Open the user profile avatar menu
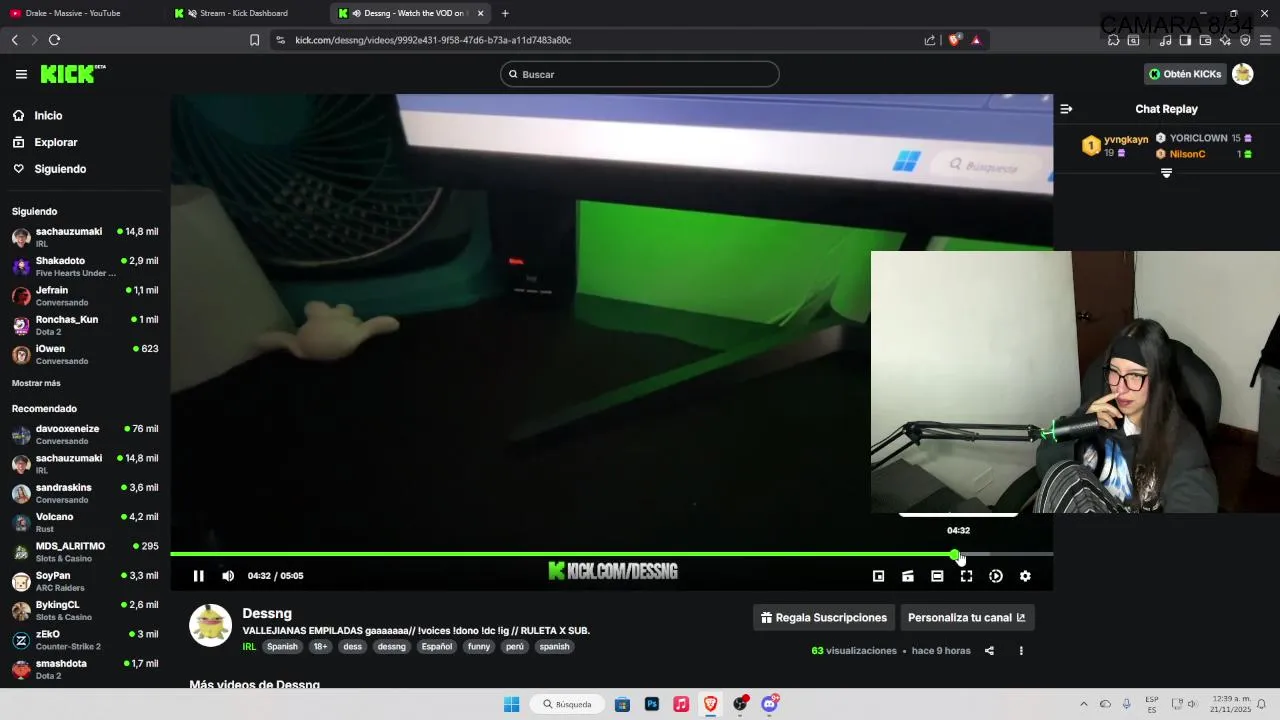The height and width of the screenshot is (720, 1280). click(x=1243, y=74)
